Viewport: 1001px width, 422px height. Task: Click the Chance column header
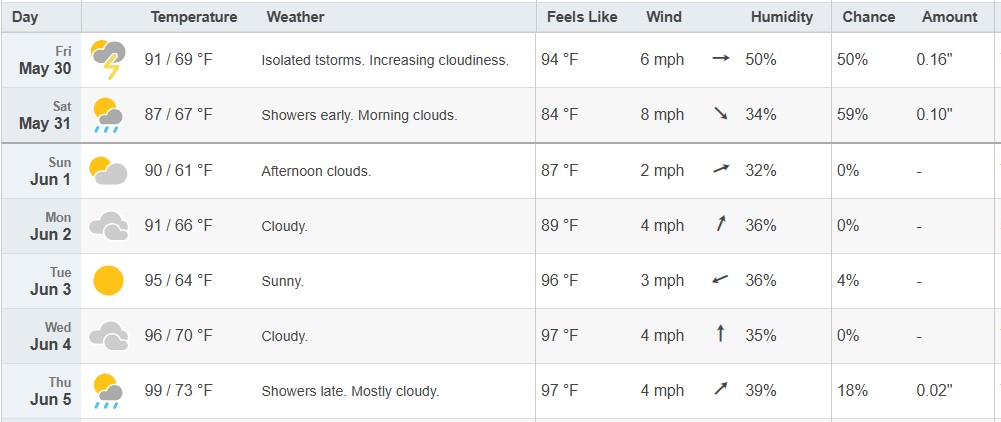868,17
